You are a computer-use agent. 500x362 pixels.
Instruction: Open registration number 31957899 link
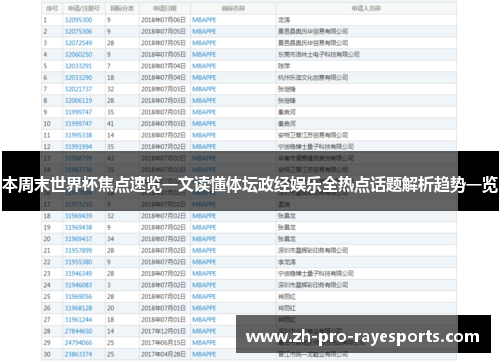point(78,250)
